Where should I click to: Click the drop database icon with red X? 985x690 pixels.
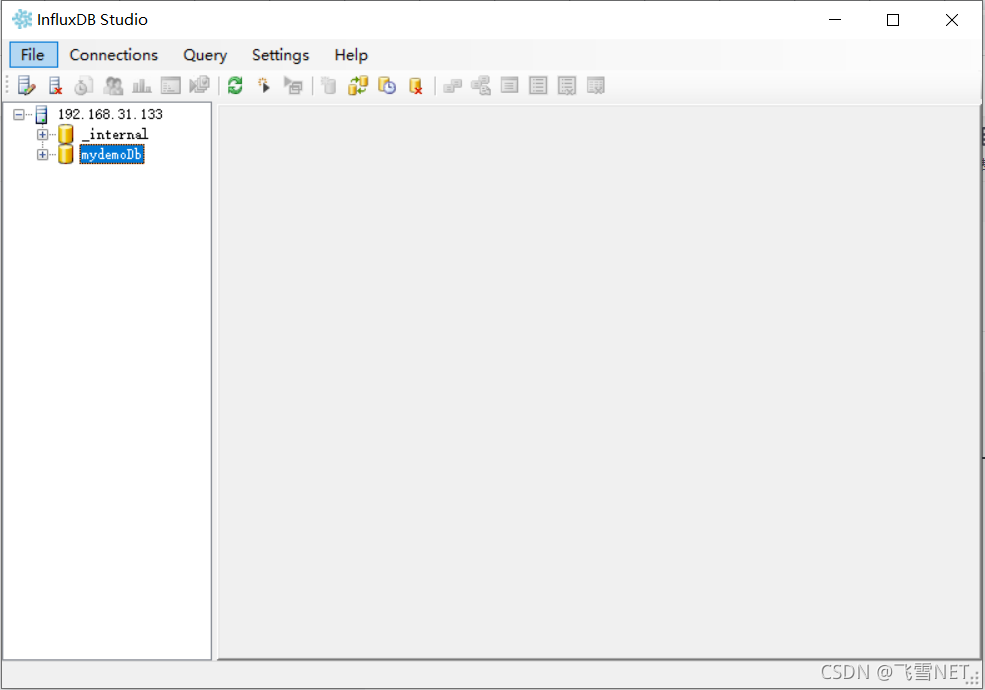point(415,86)
